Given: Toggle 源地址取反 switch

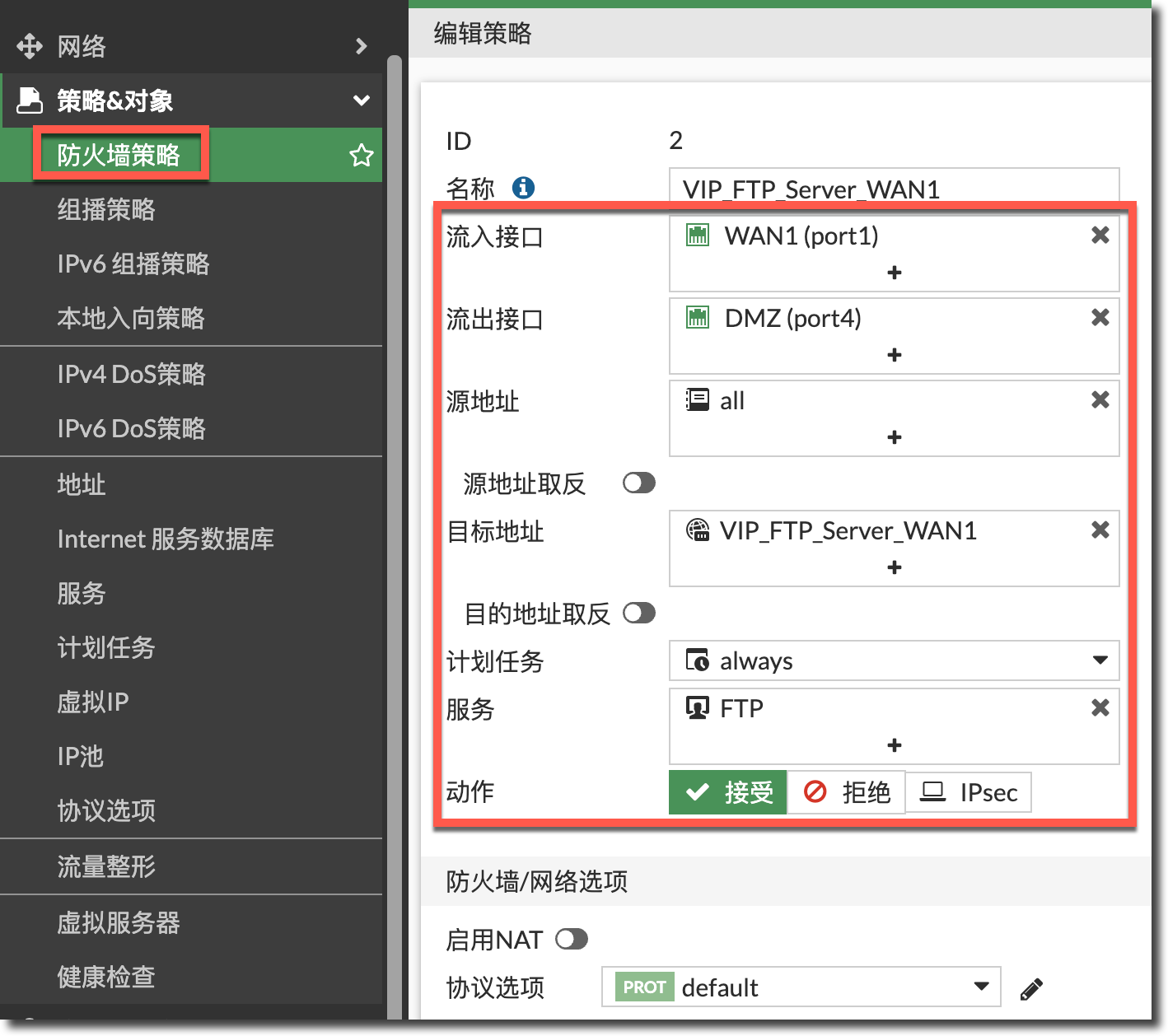Looking at the screenshot, I should [x=638, y=483].
